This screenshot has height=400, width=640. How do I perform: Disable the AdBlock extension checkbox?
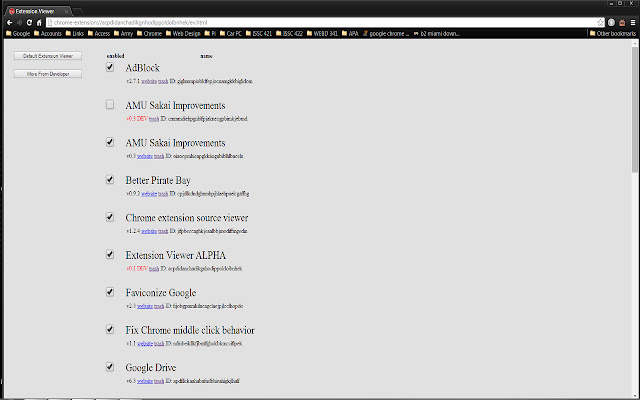coord(110,67)
